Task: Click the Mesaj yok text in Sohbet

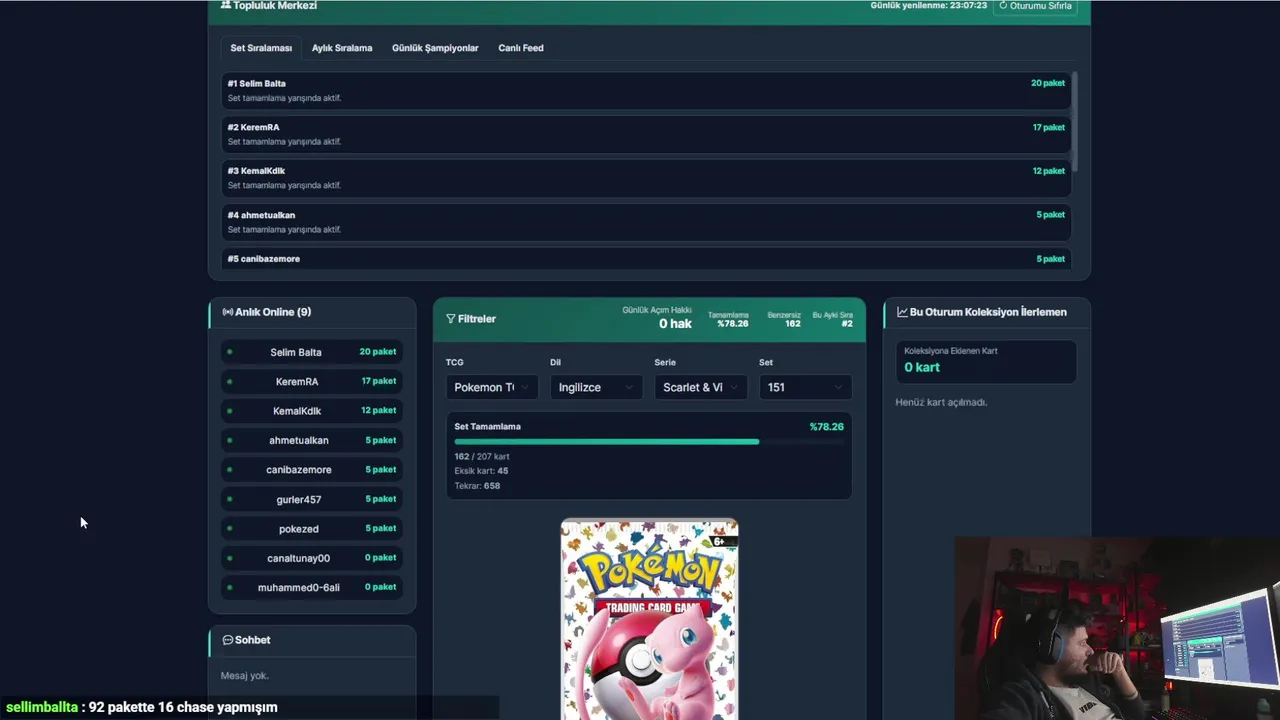Action: [x=245, y=676]
